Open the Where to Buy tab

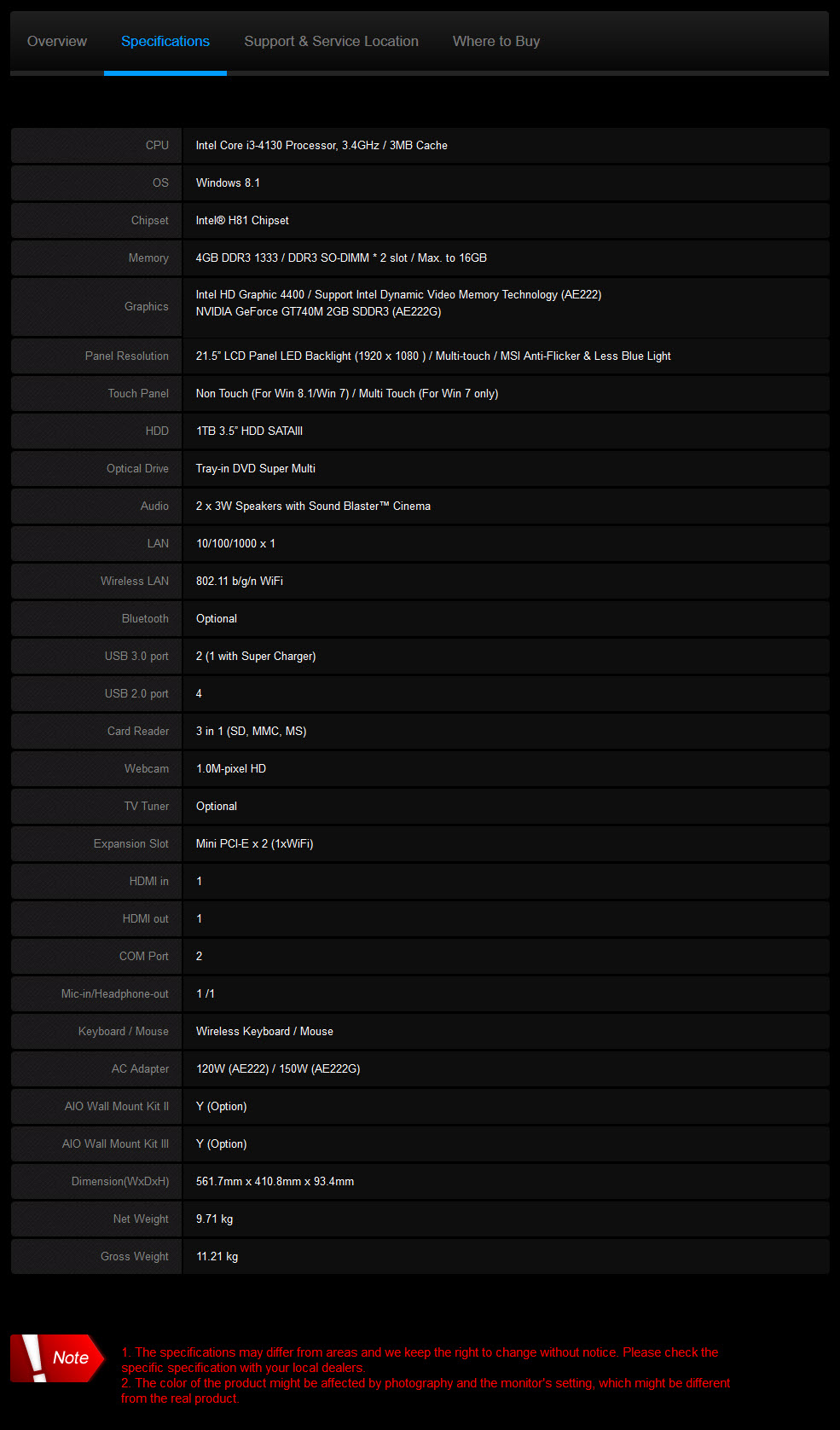point(495,41)
